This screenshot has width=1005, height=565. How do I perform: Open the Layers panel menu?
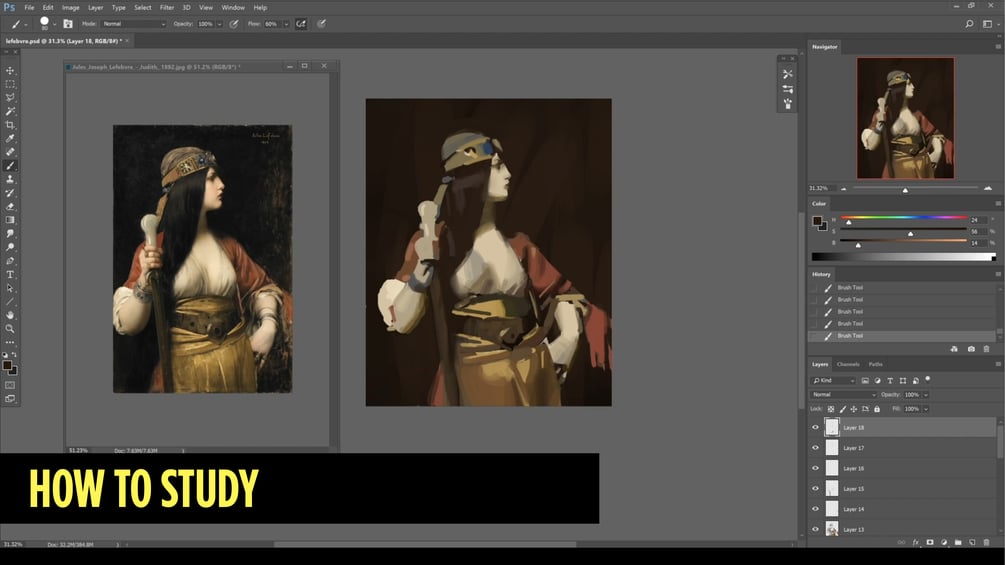click(998, 364)
